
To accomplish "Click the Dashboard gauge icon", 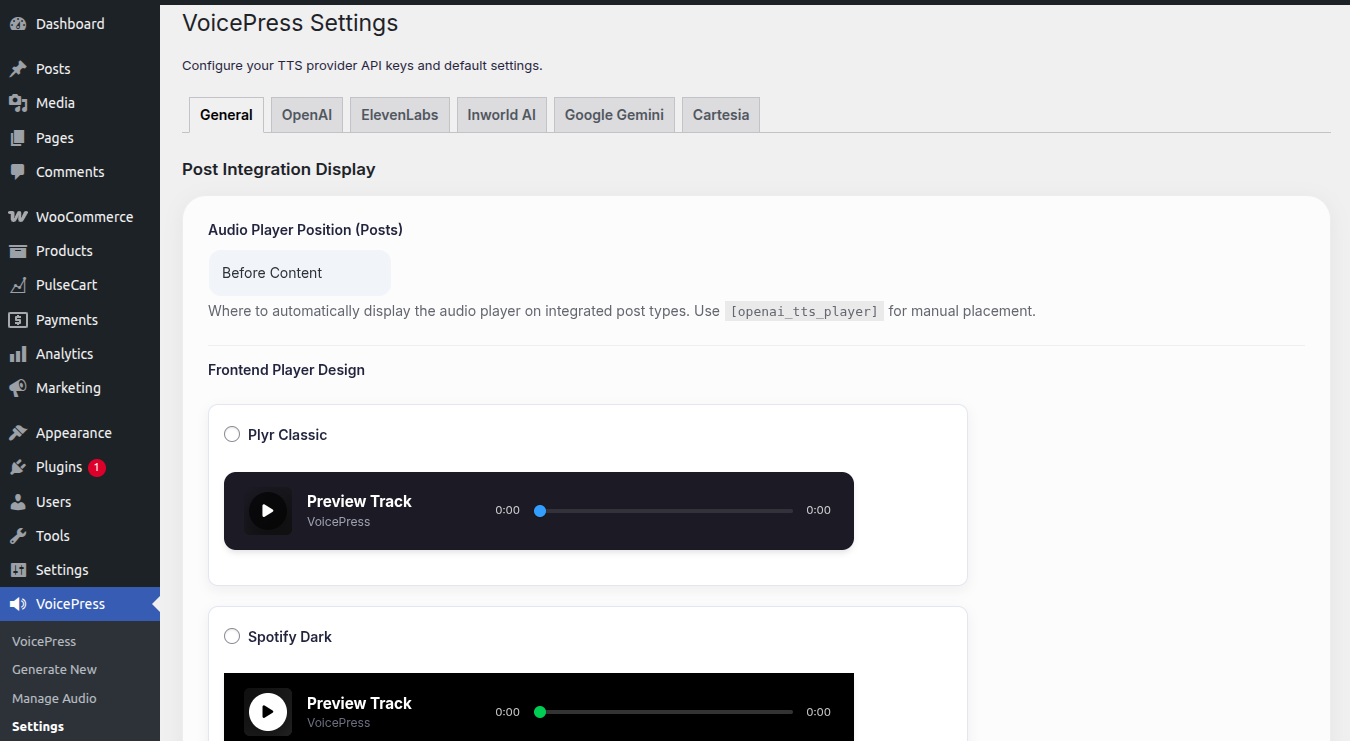I will click(x=18, y=24).
